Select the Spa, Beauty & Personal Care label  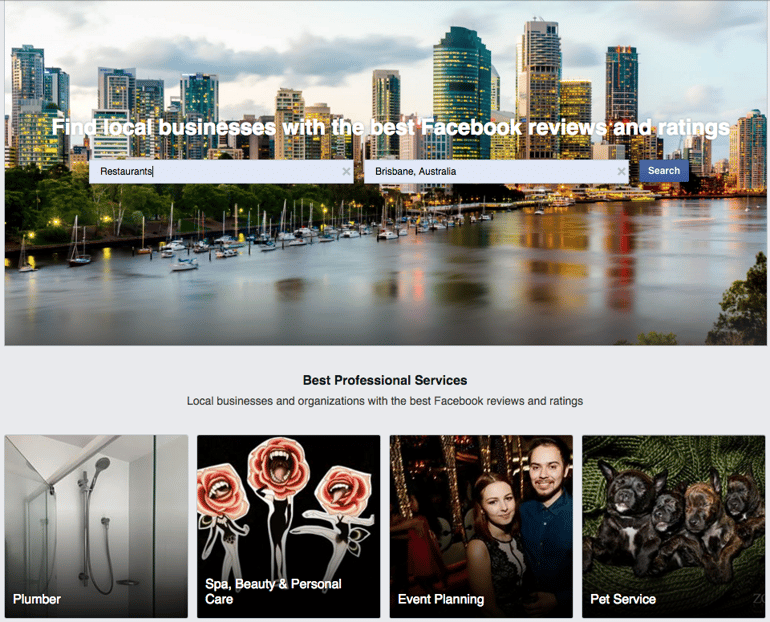click(273, 592)
